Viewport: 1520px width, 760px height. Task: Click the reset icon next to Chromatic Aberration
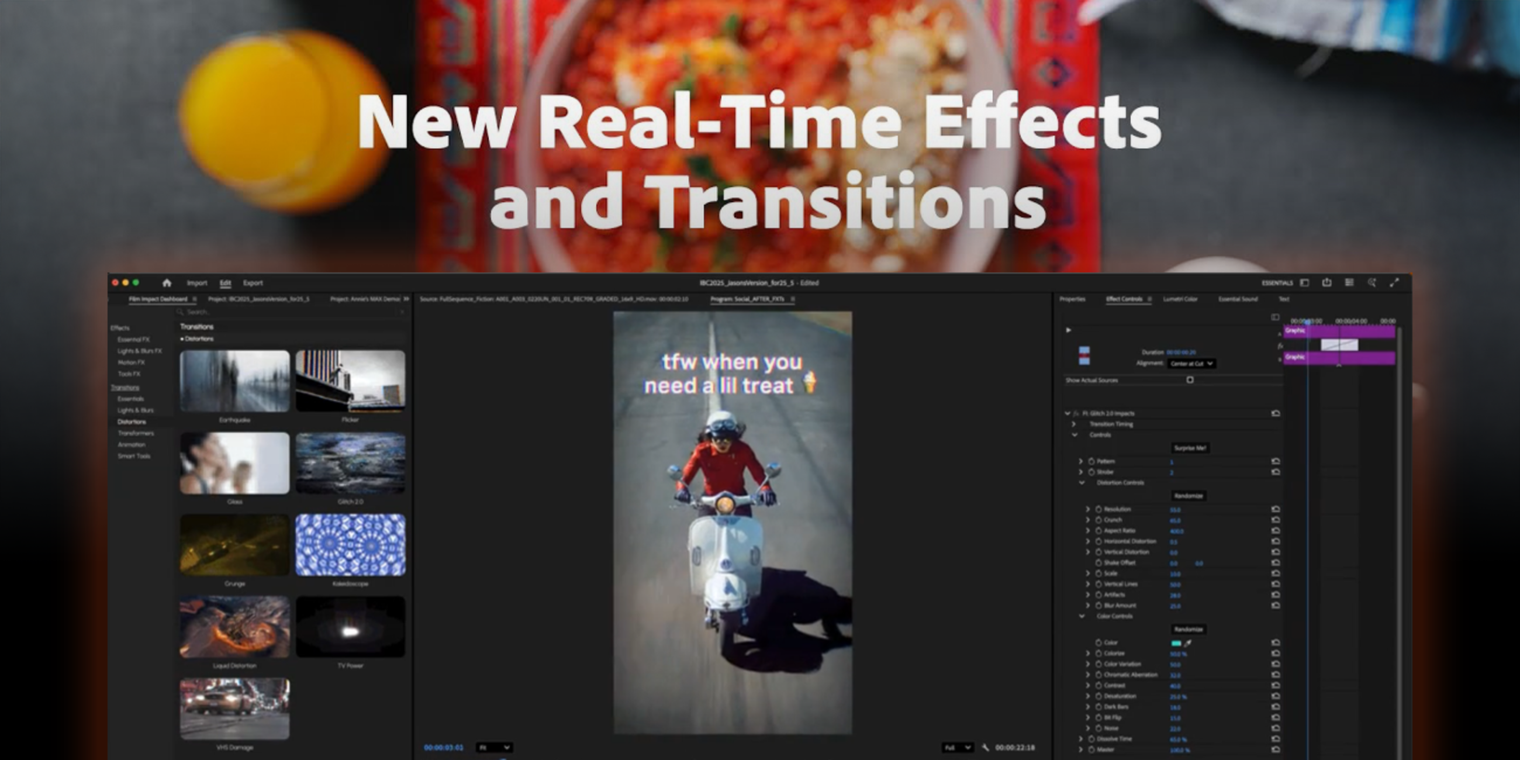[x=1277, y=675]
